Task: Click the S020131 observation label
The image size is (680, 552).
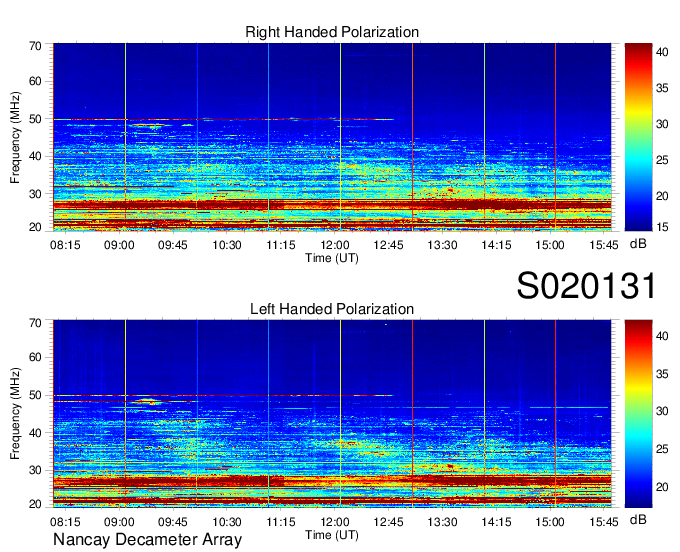Action: (586, 286)
